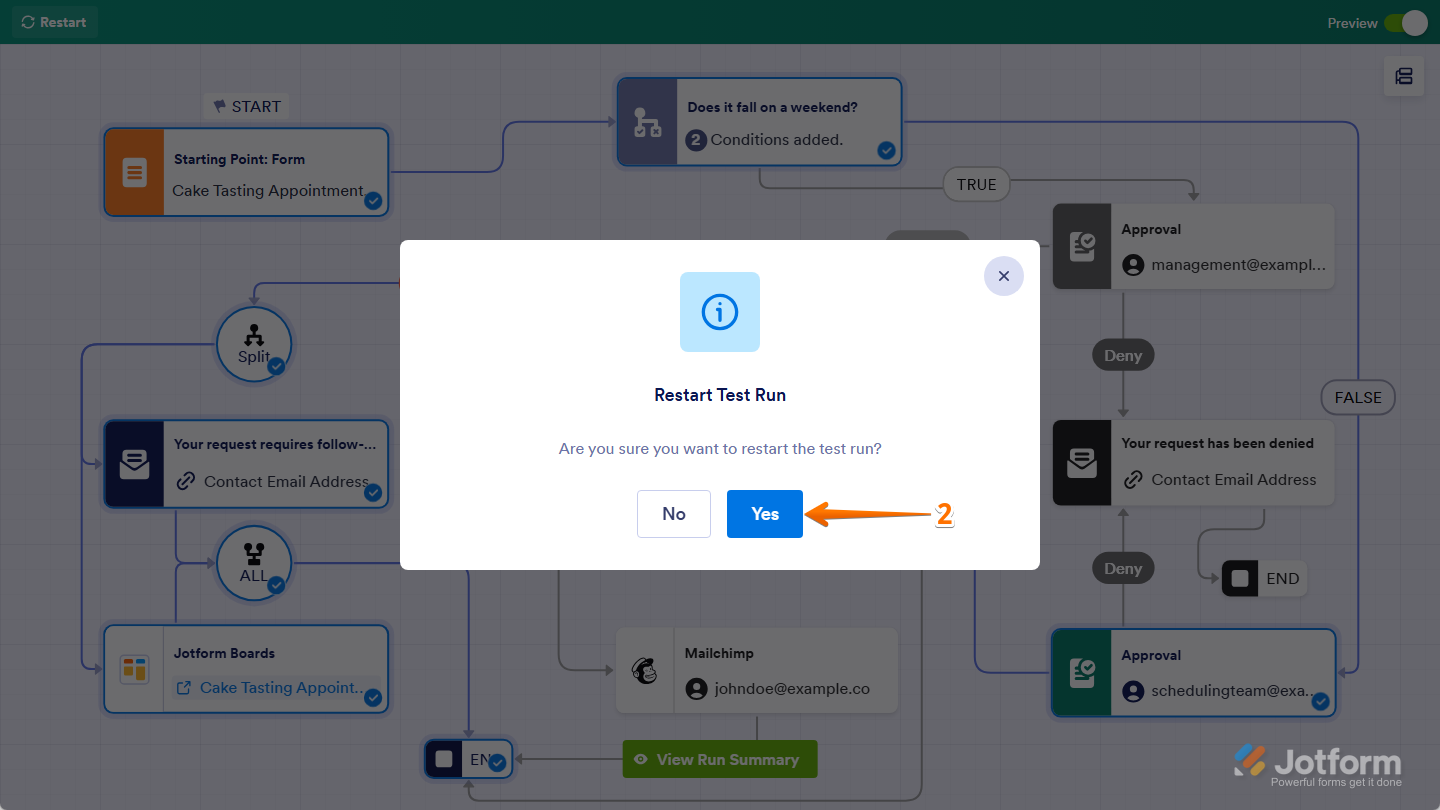
Task: Click the orange form icon on Starting Point node
Action: point(134,172)
